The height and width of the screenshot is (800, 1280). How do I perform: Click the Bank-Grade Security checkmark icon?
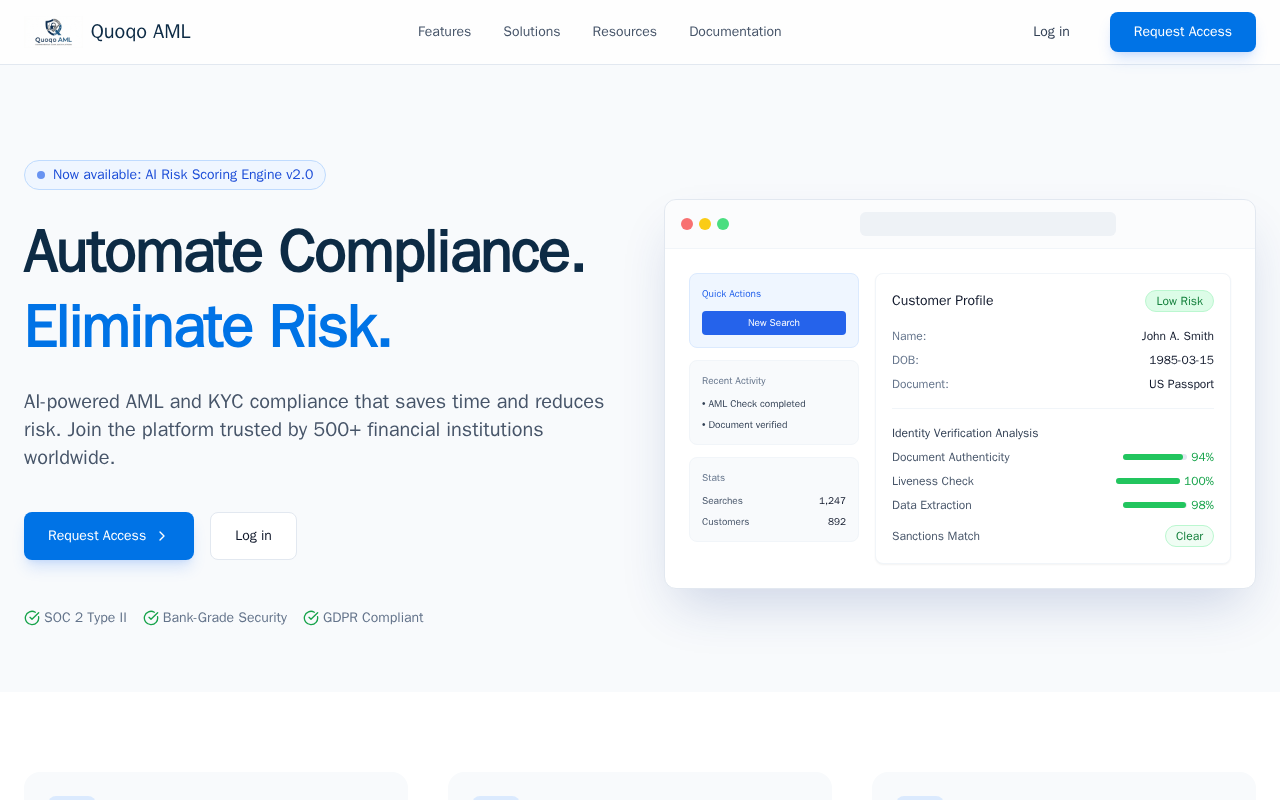151,618
